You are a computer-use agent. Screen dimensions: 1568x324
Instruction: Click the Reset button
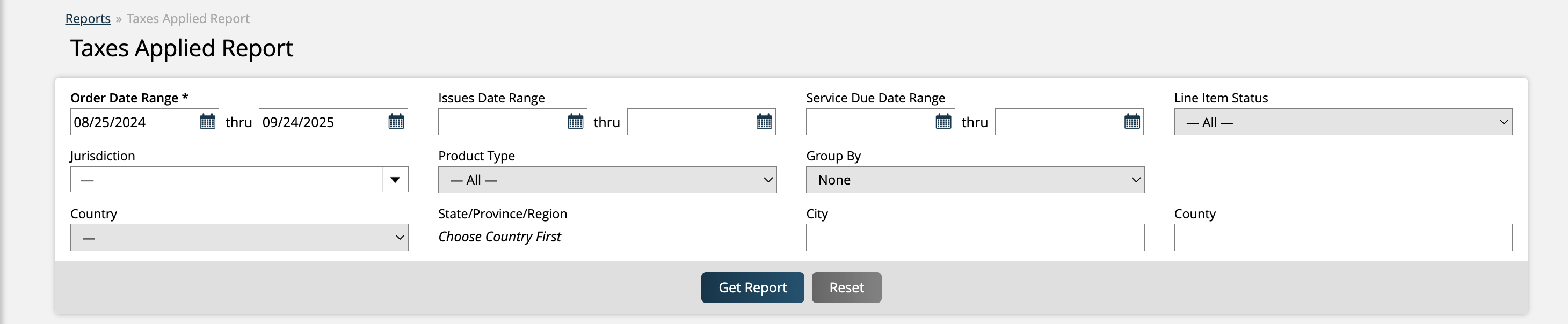point(846,288)
